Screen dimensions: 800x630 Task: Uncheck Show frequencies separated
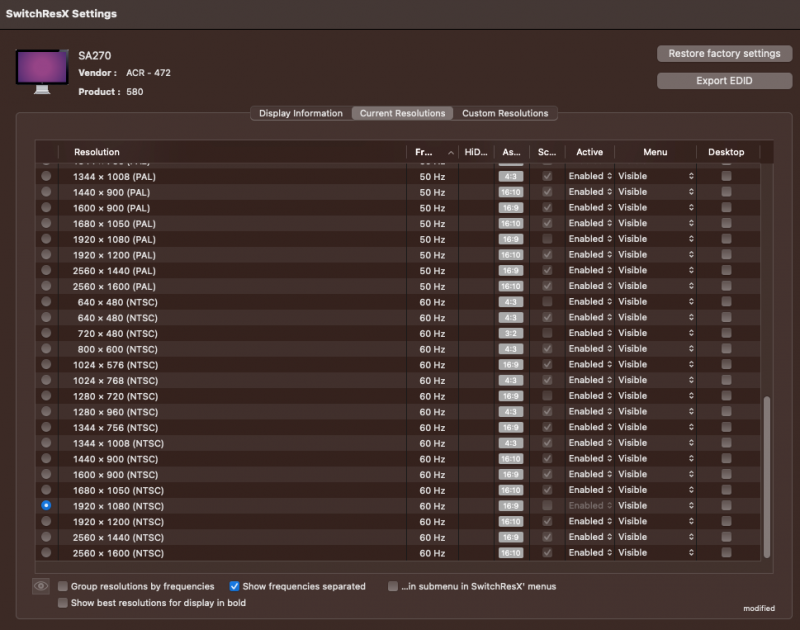coord(235,587)
